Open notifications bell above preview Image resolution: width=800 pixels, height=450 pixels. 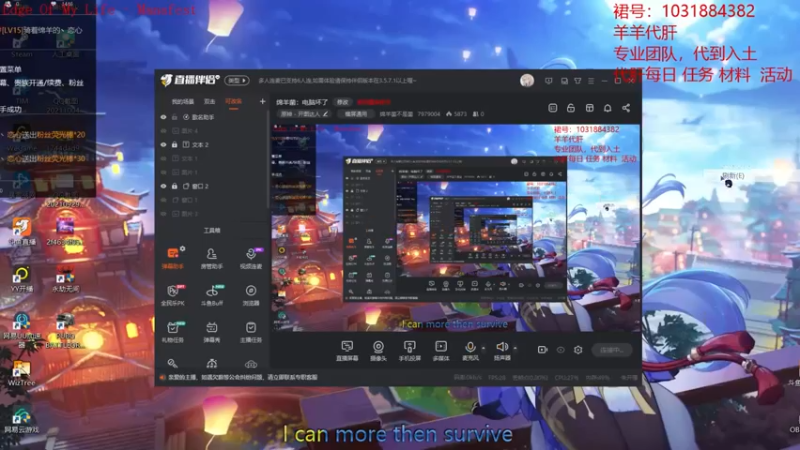click(x=608, y=108)
